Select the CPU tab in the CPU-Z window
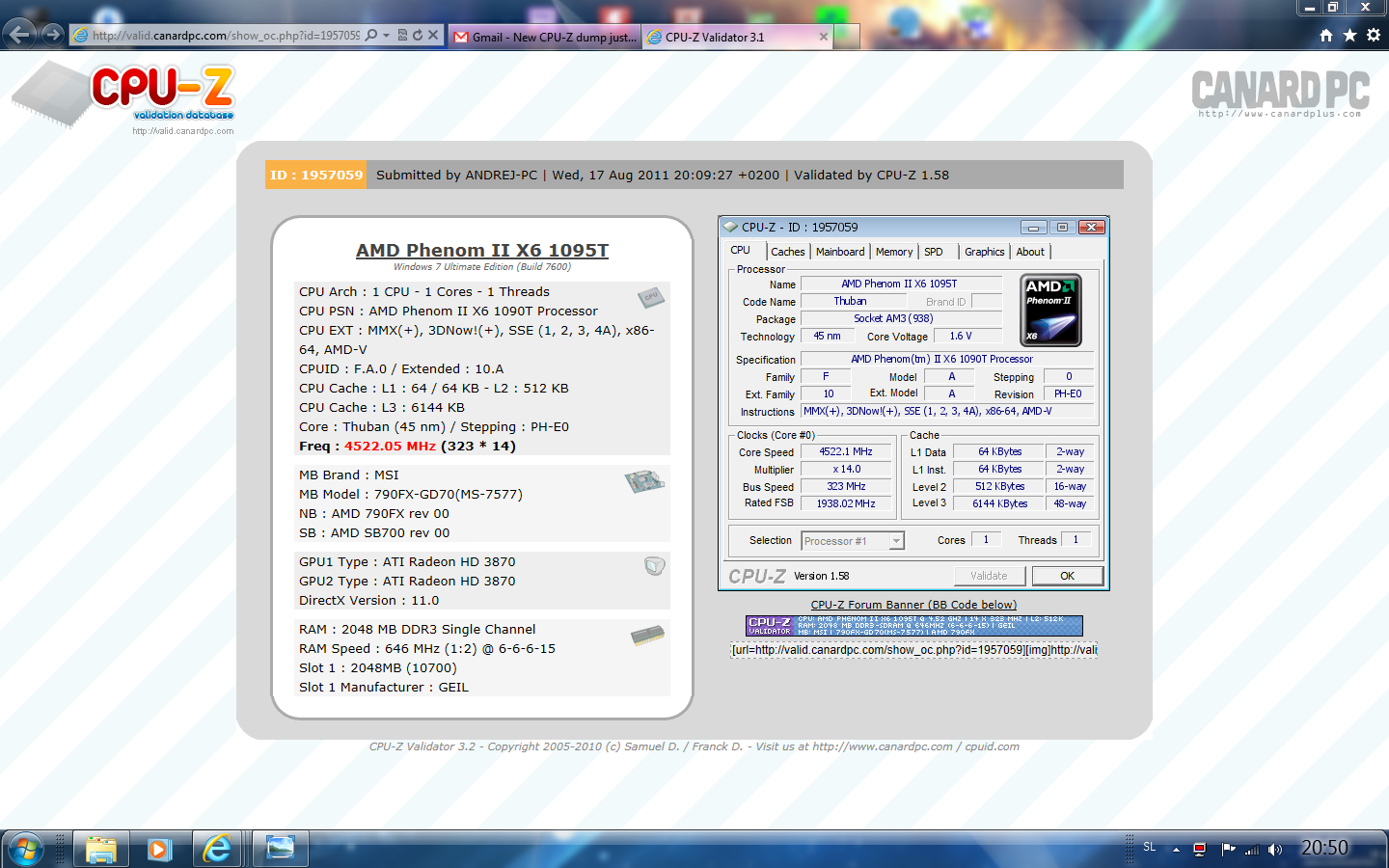This screenshot has height=868, width=1389. point(740,251)
